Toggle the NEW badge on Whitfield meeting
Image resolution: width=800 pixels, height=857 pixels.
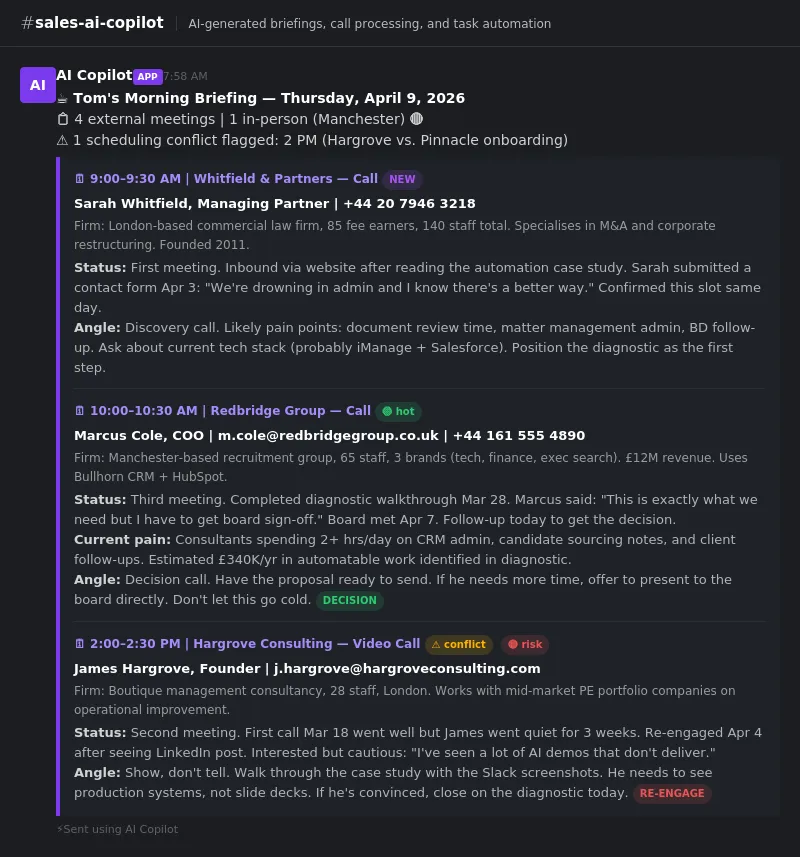[x=402, y=180]
